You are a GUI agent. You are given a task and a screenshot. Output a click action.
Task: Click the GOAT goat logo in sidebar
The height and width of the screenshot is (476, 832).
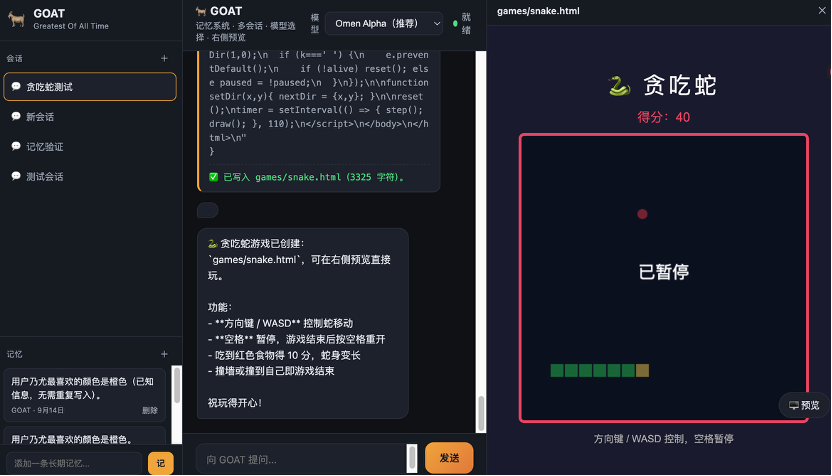[16, 19]
